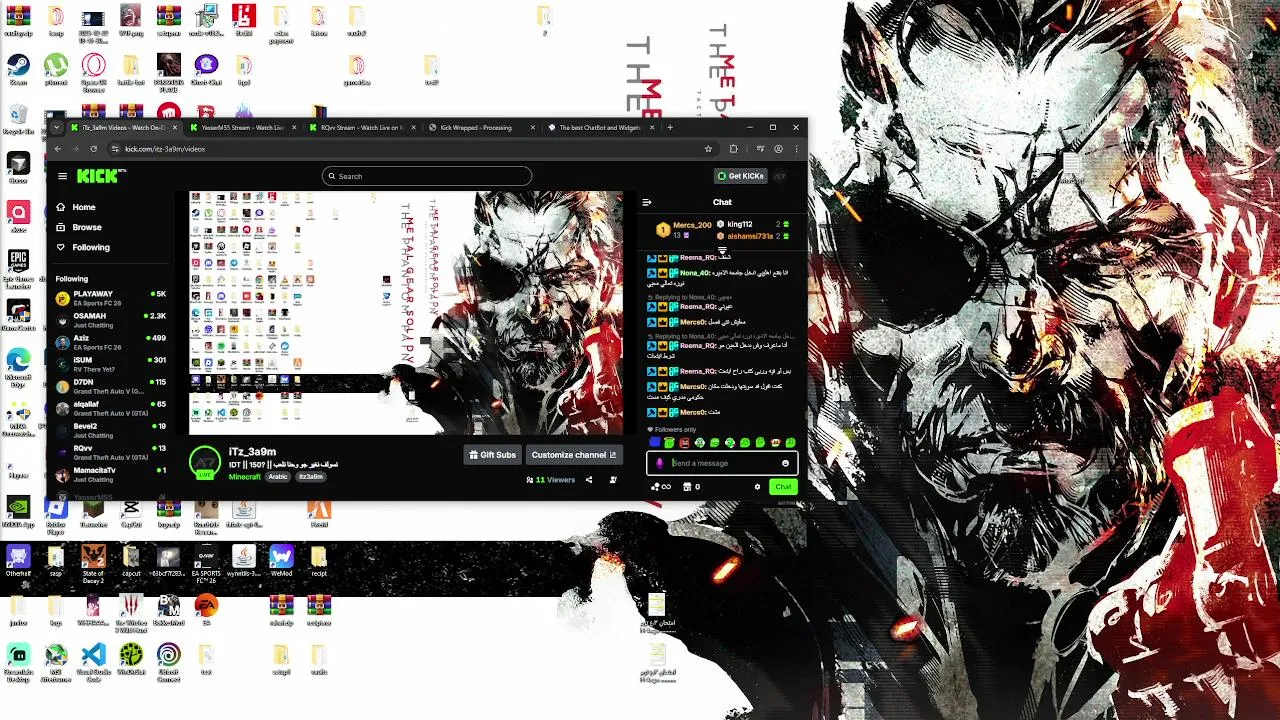Image resolution: width=1280 pixels, height=720 pixels.
Task: Open alqallaf channel in Following list
Action: [110, 408]
